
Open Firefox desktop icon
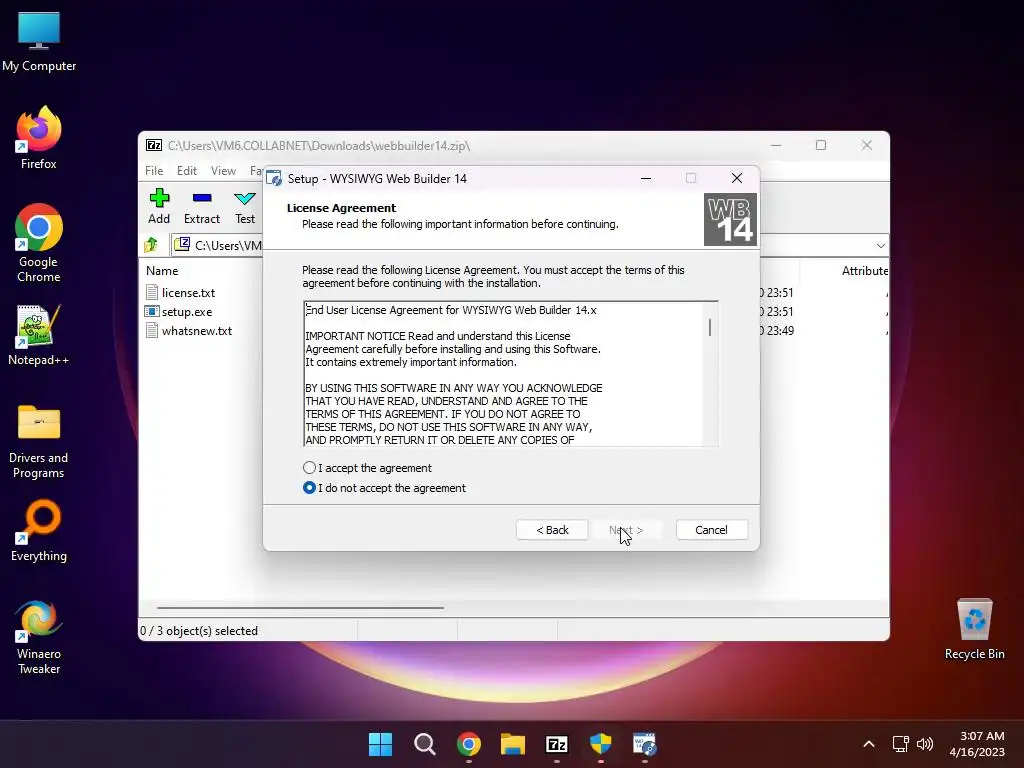(39, 138)
